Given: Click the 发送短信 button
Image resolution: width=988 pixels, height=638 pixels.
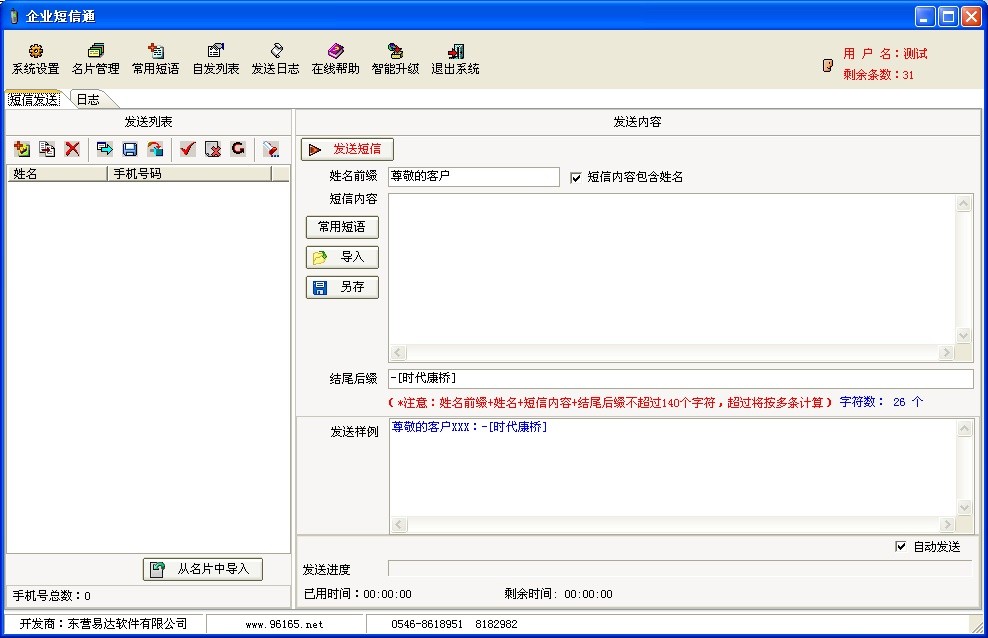Looking at the screenshot, I should coord(348,149).
